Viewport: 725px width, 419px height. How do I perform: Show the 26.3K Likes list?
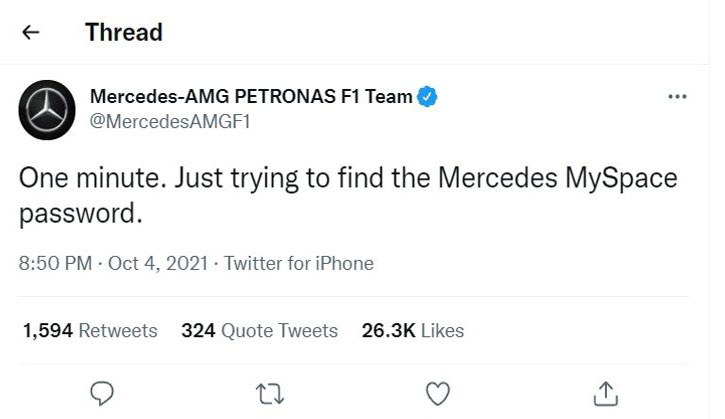point(413,330)
